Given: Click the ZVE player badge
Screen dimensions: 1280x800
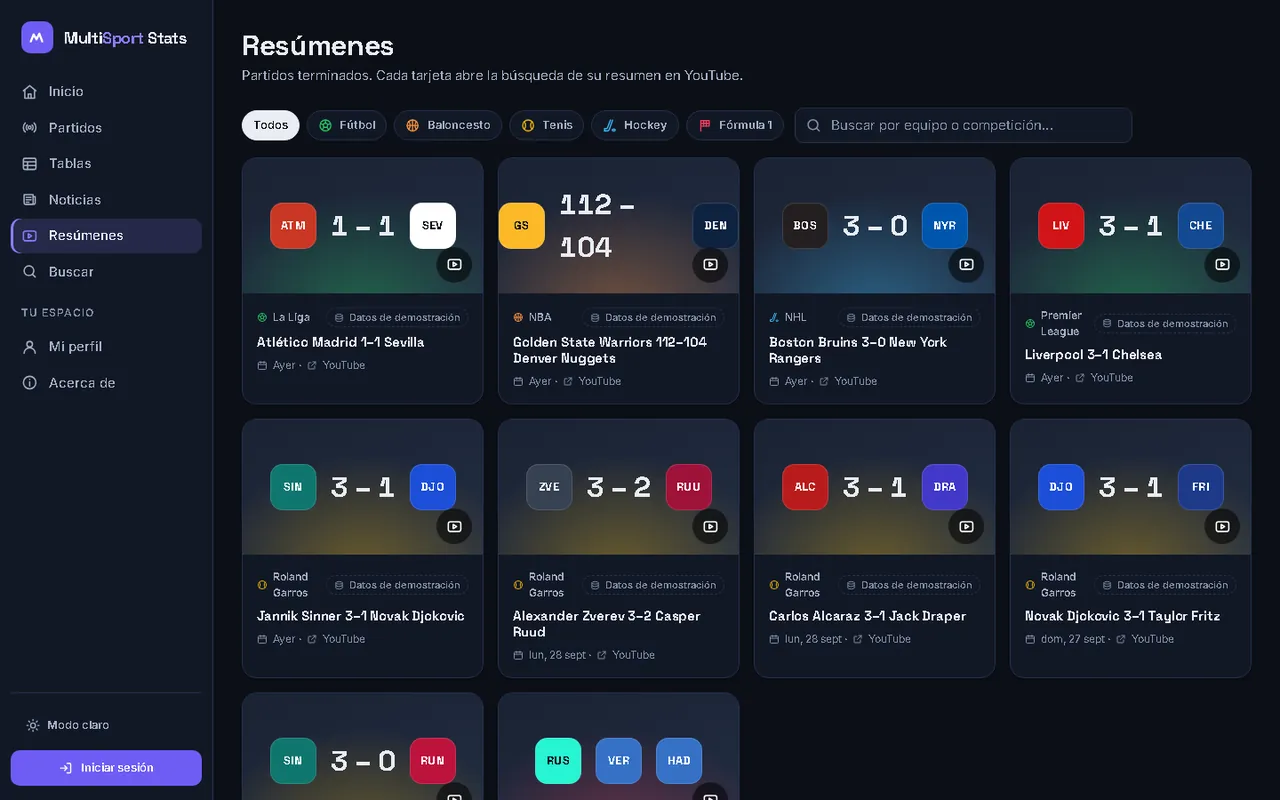Looking at the screenshot, I should tap(549, 488).
